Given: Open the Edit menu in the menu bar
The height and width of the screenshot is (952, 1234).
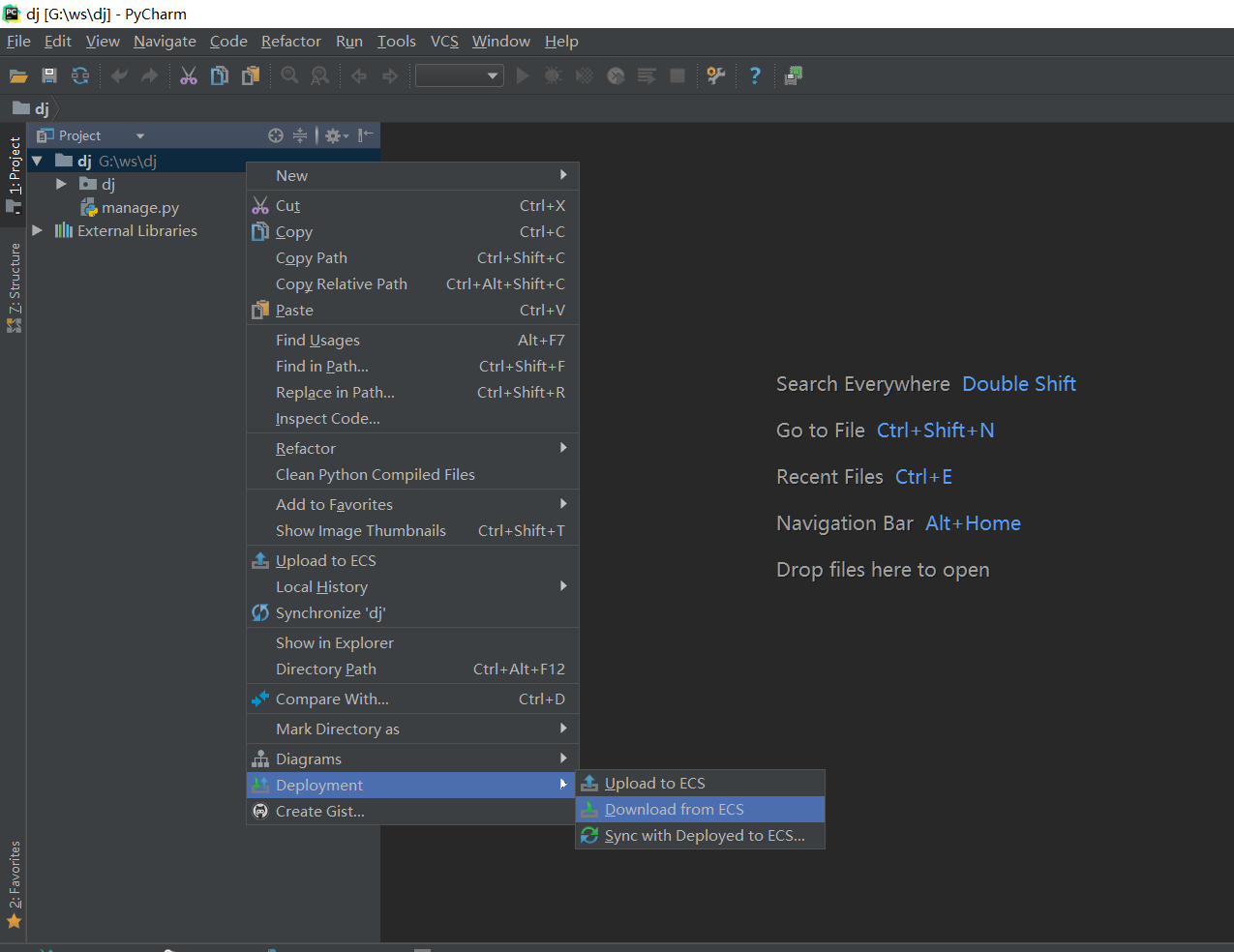Looking at the screenshot, I should point(58,41).
